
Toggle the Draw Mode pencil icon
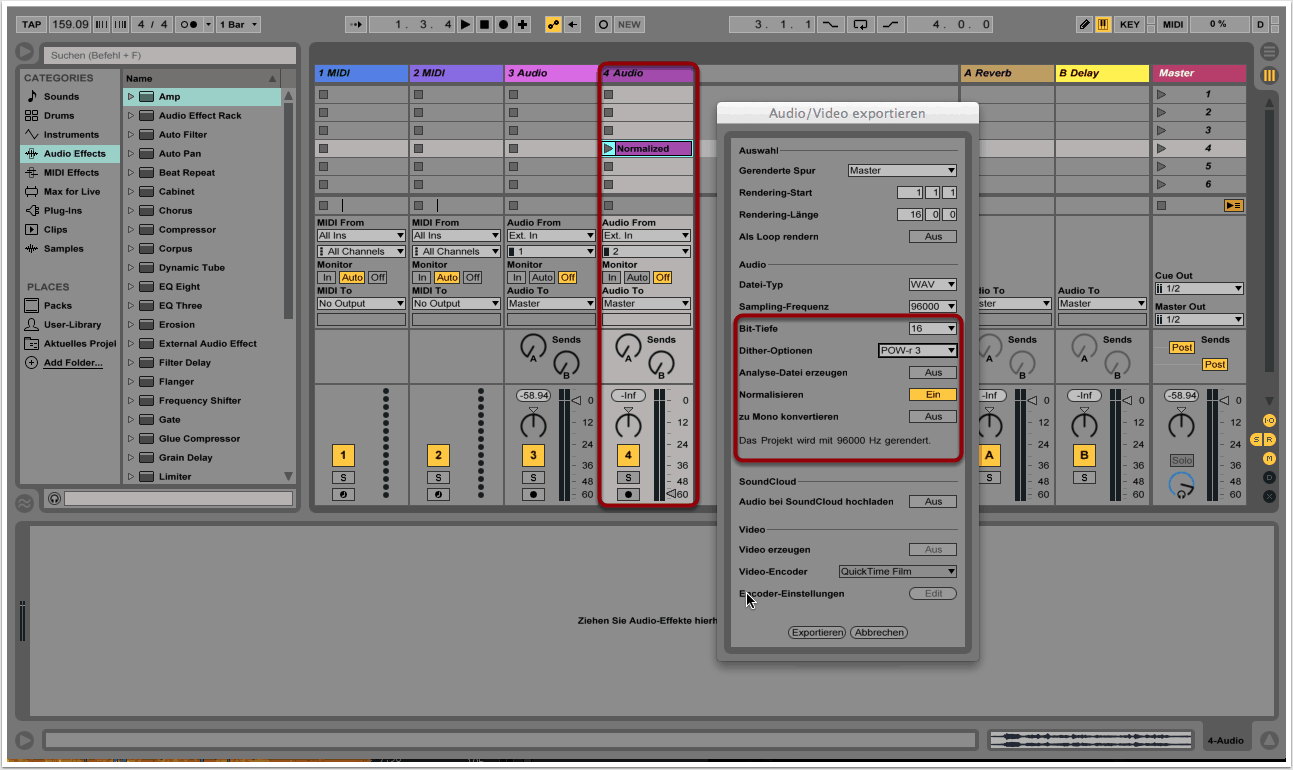pyautogui.click(x=1085, y=24)
